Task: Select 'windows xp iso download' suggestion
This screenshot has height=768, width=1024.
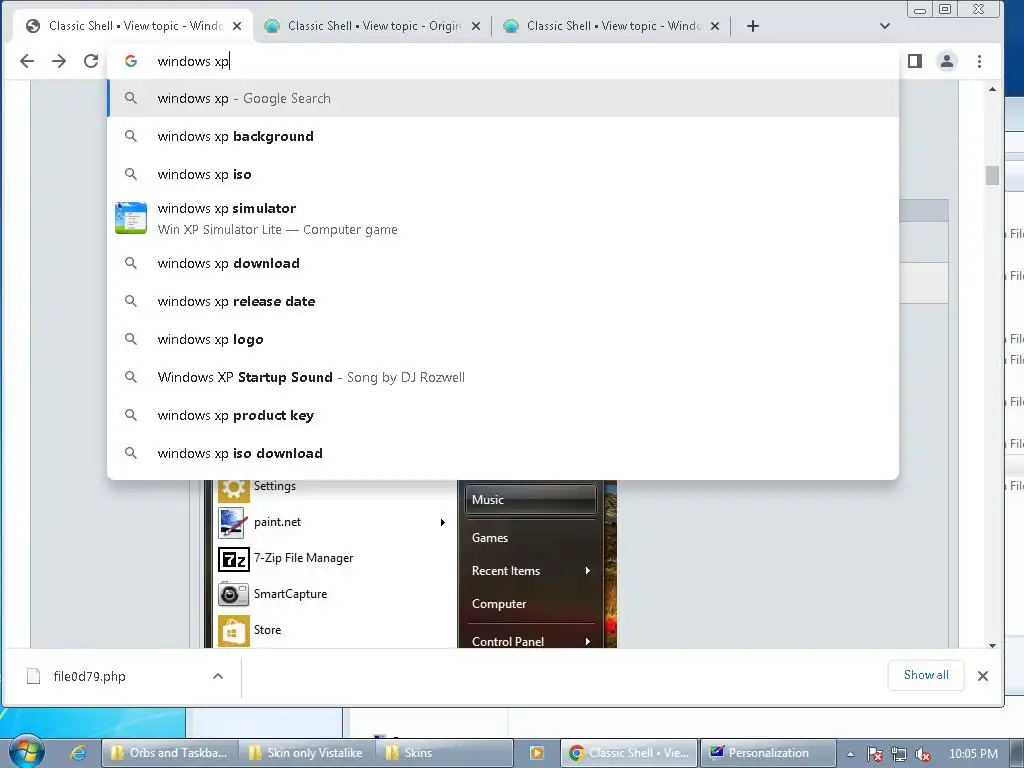Action: tap(503, 453)
